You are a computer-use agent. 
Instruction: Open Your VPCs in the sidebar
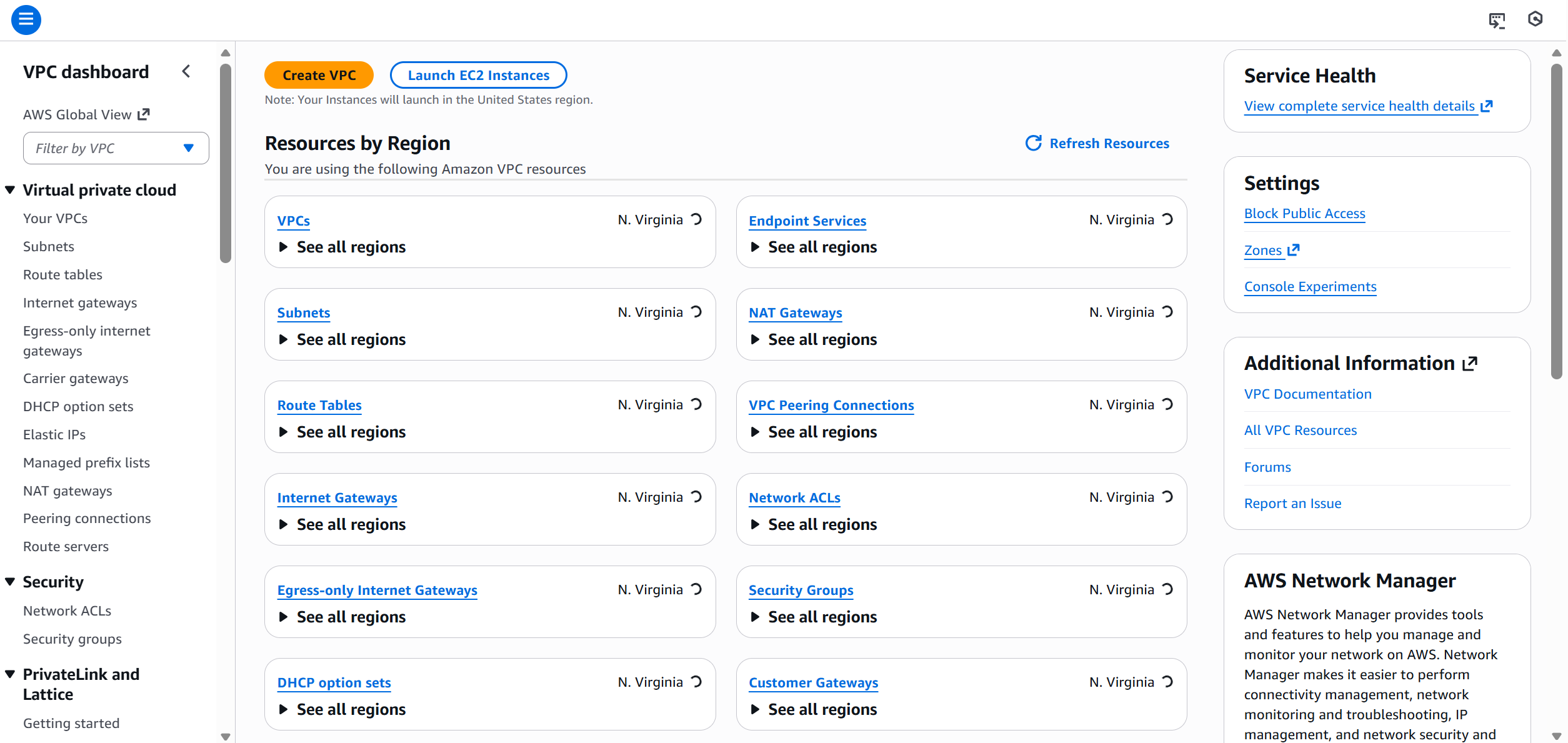coord(55,219)
